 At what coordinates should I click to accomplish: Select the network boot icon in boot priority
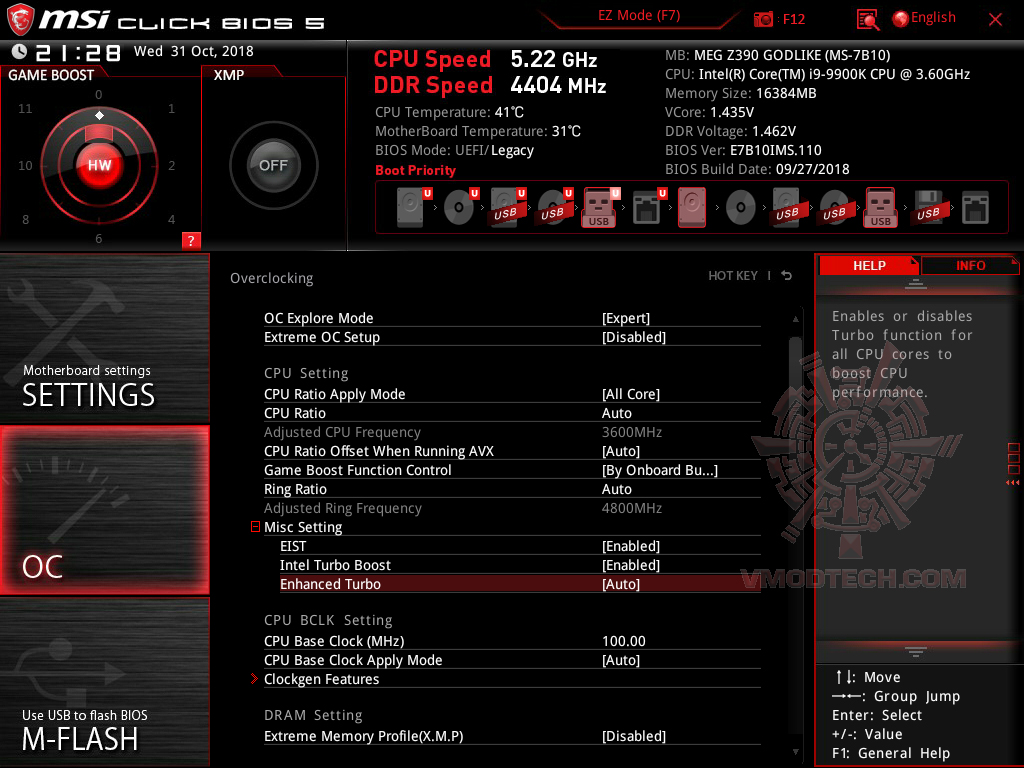click(x=645, y=207)
